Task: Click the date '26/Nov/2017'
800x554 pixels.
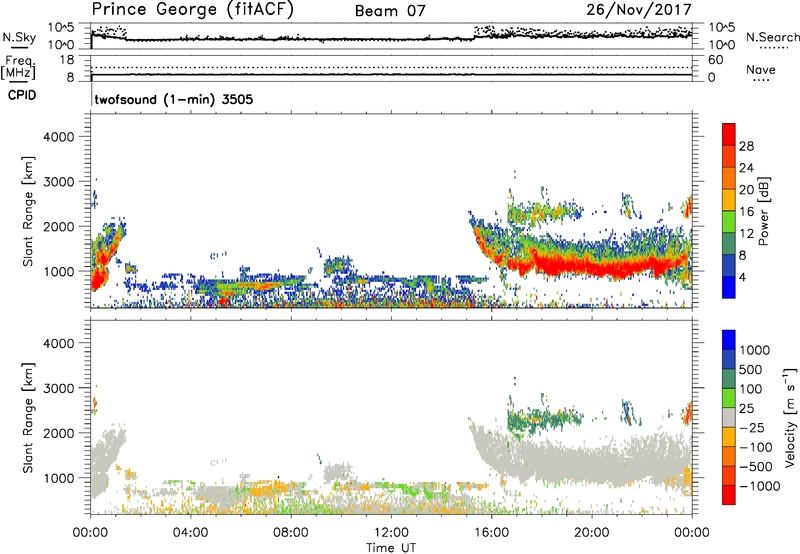Action: pos(638,10)
